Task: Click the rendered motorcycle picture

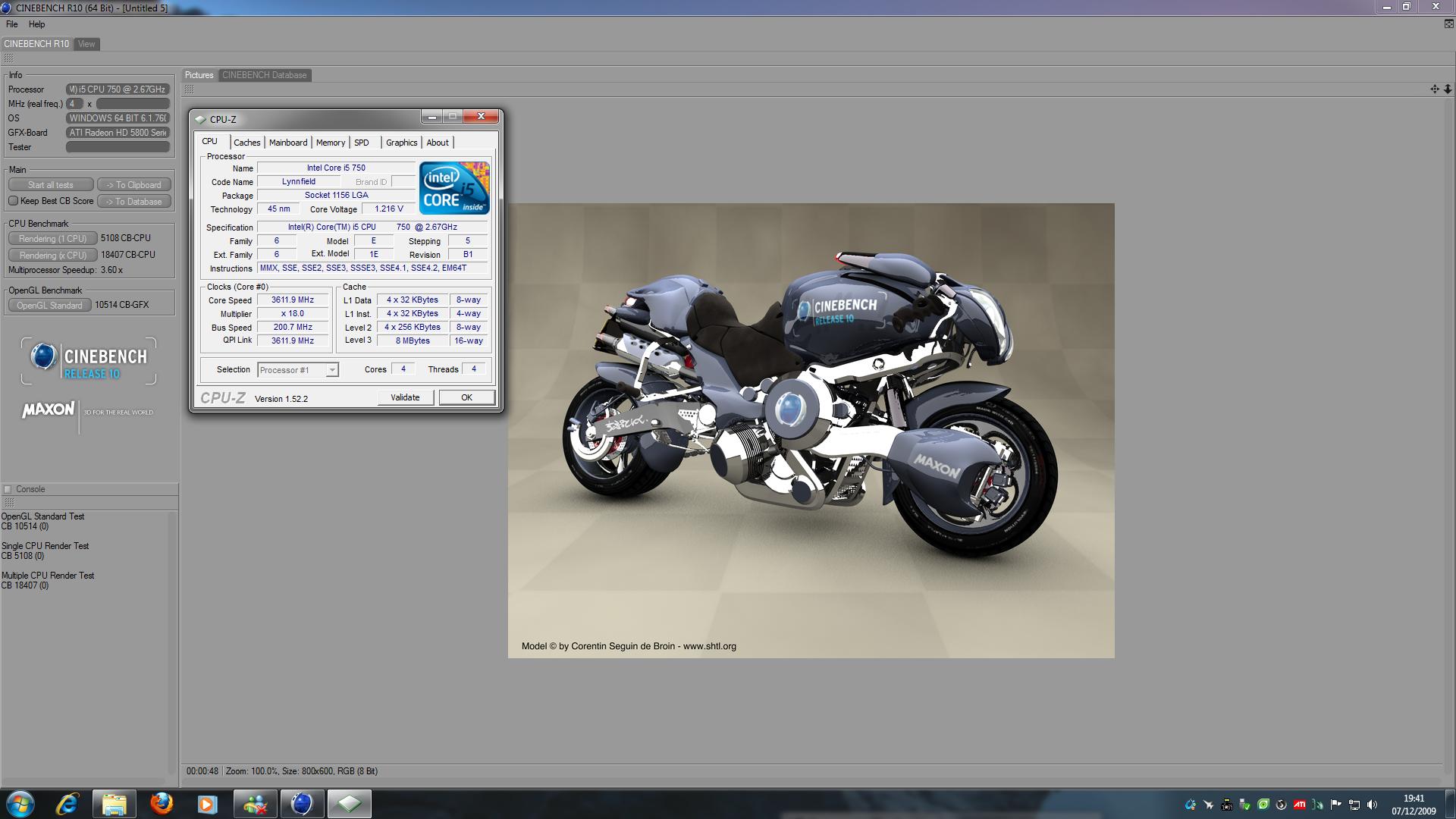Action: click(x=811, y=430)
